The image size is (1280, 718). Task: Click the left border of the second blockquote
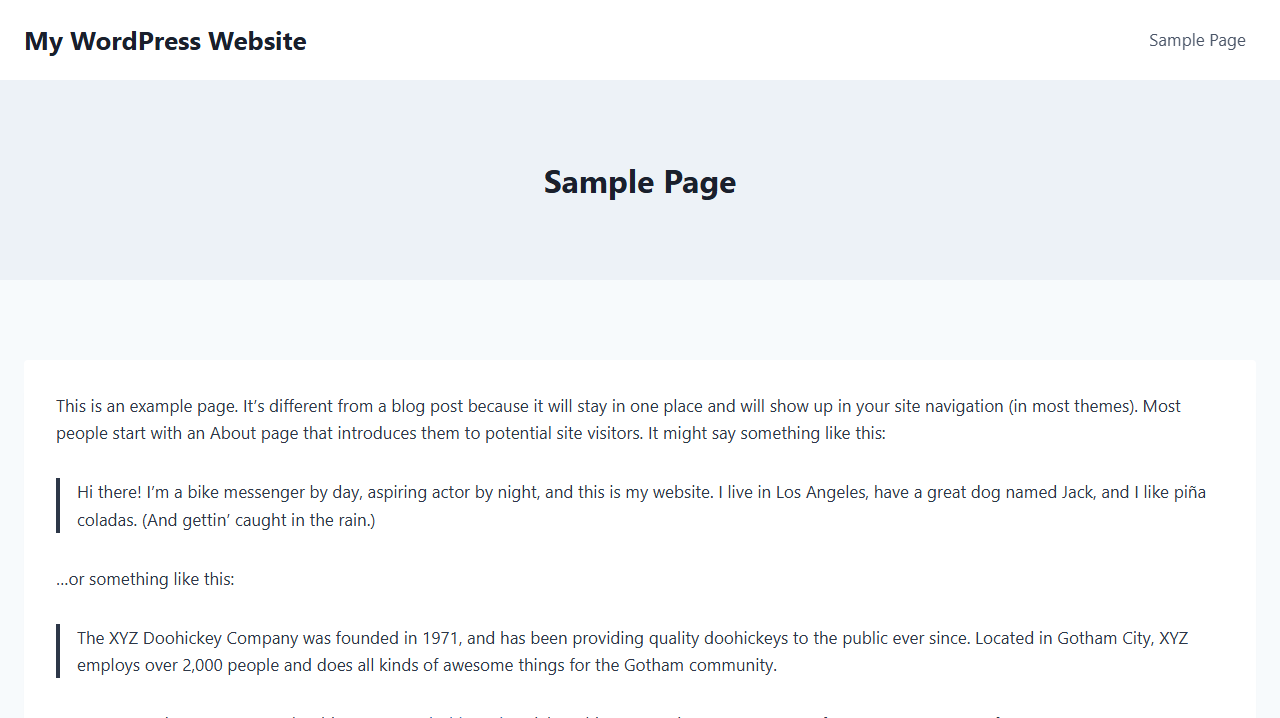pyautogui.click(x=58, y=650)
